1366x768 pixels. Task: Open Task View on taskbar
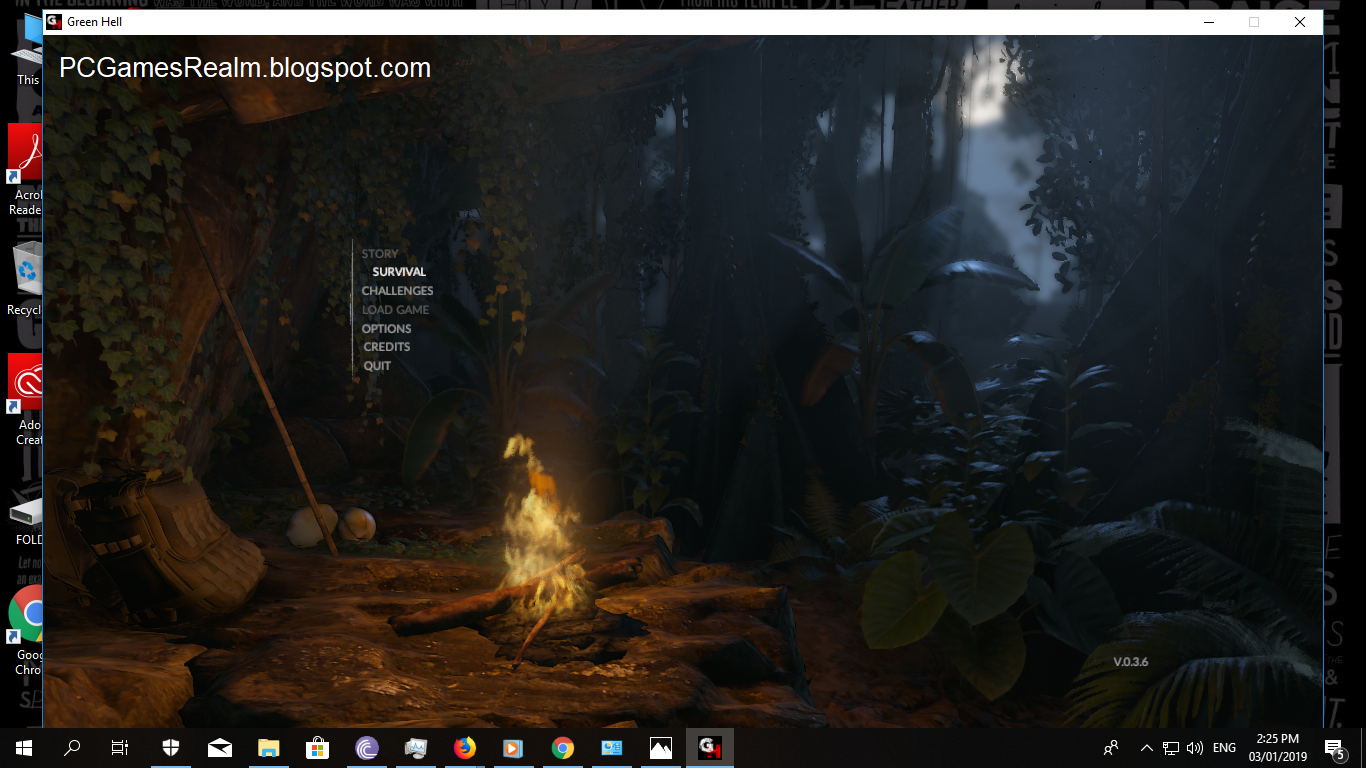(120, 747)
